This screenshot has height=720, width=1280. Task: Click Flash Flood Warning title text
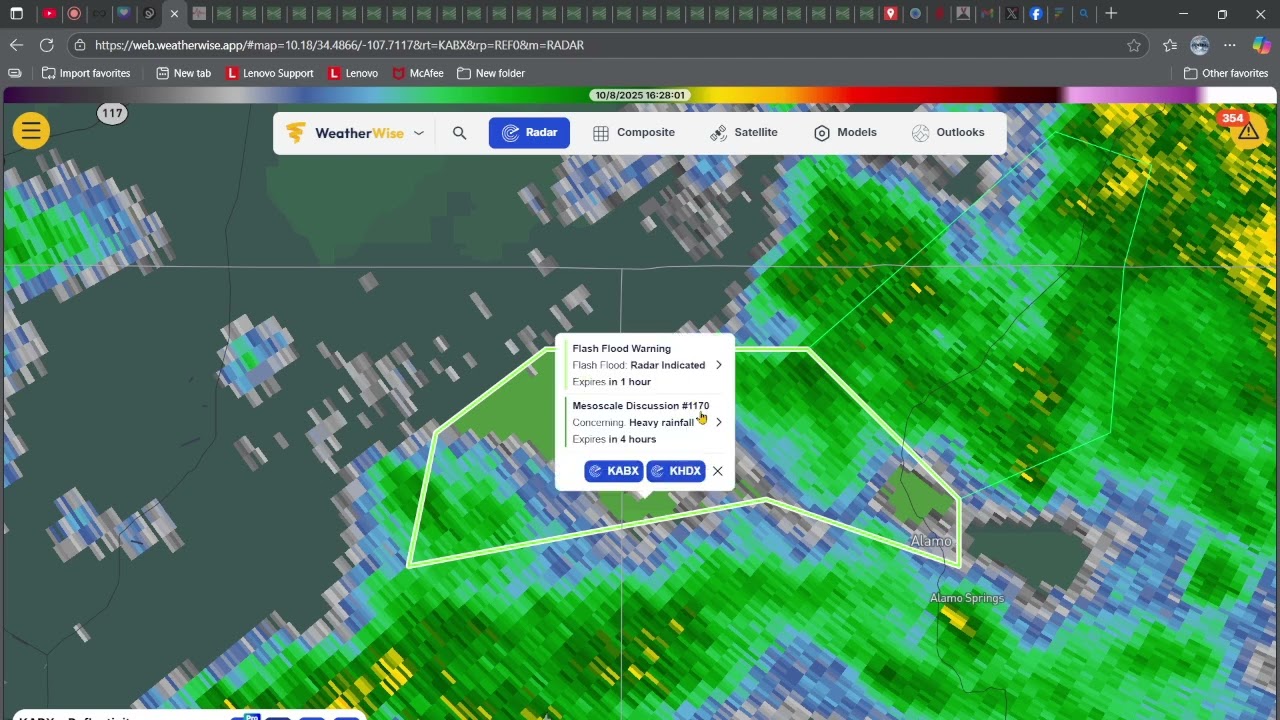[x=621, y=349]
